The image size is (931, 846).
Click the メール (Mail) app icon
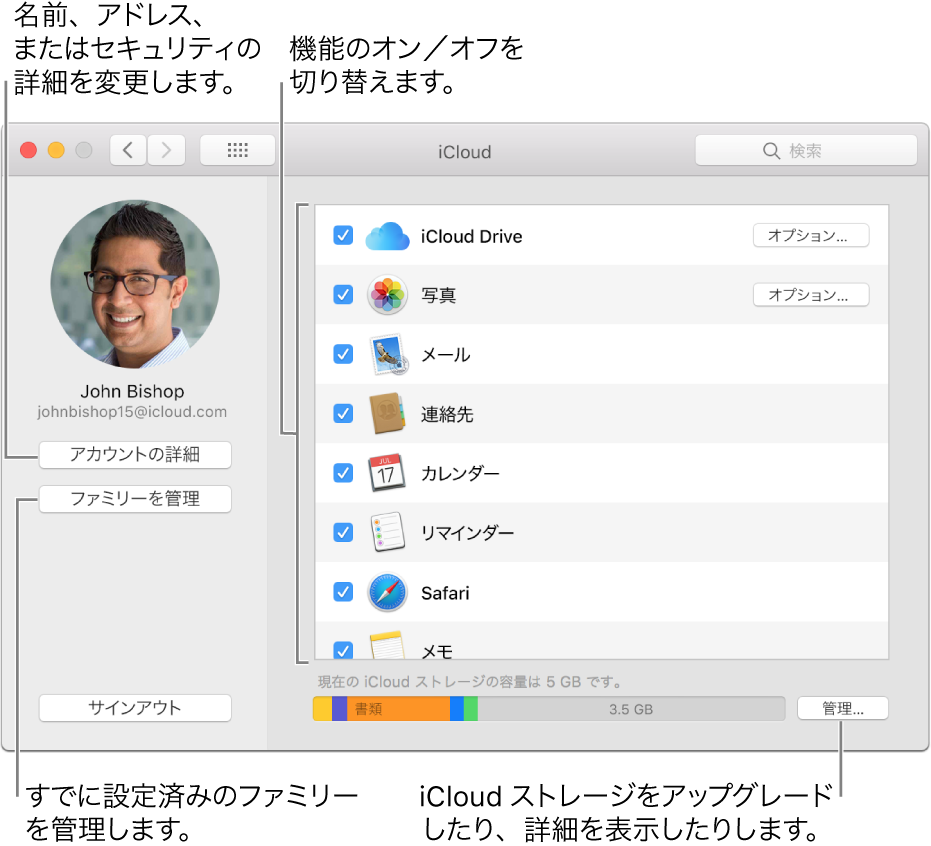click(388, 354)
